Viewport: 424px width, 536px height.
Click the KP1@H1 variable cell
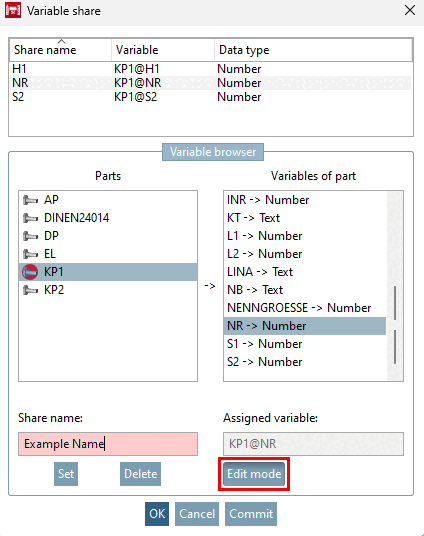pyautogui.click(x=137, y=69)
